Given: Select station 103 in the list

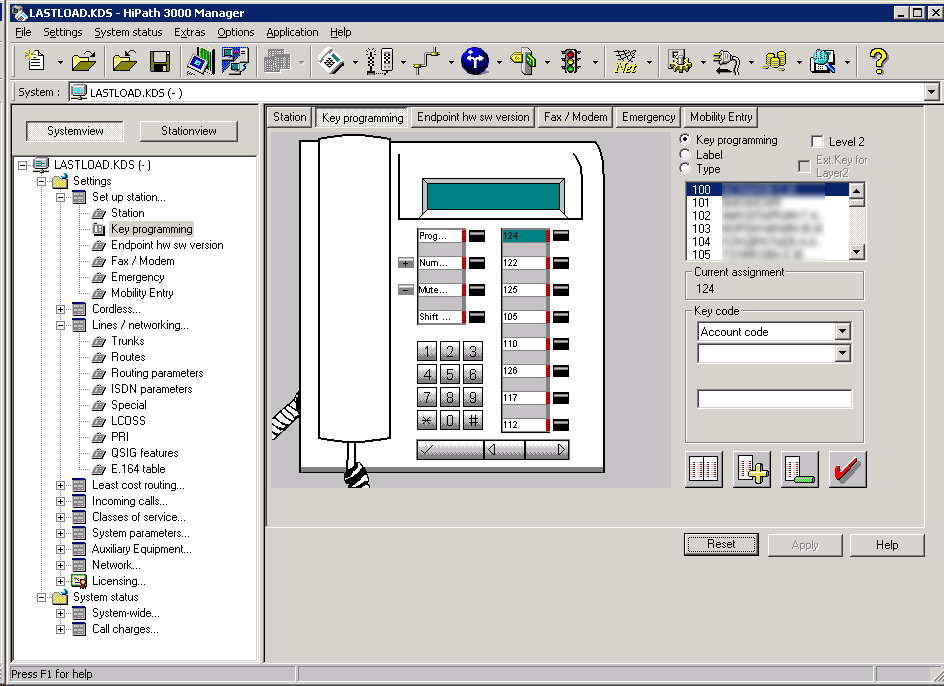Looking at the screenshot, I should coord(766,228).
